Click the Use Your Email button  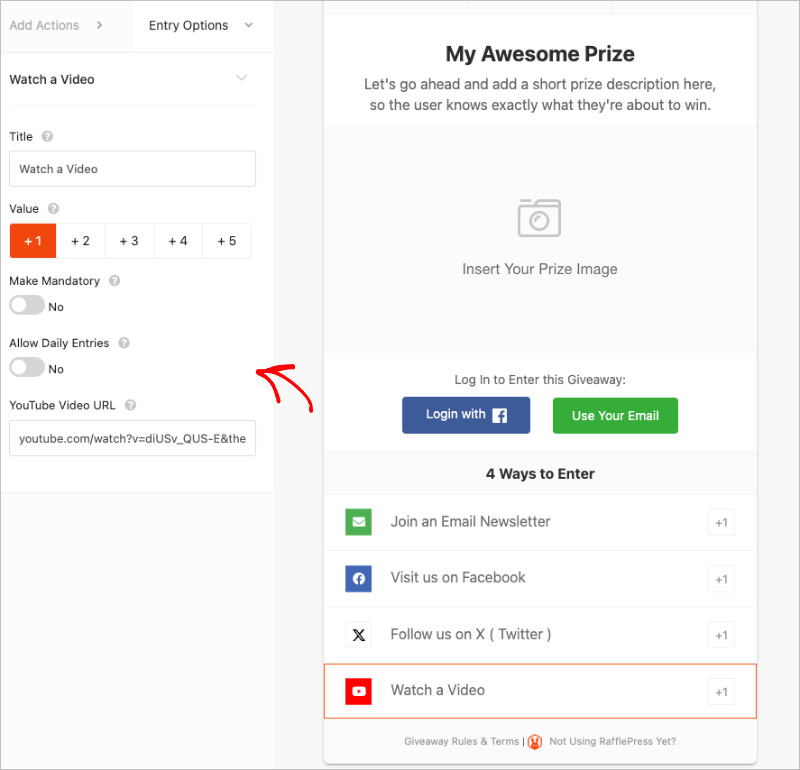615,415
